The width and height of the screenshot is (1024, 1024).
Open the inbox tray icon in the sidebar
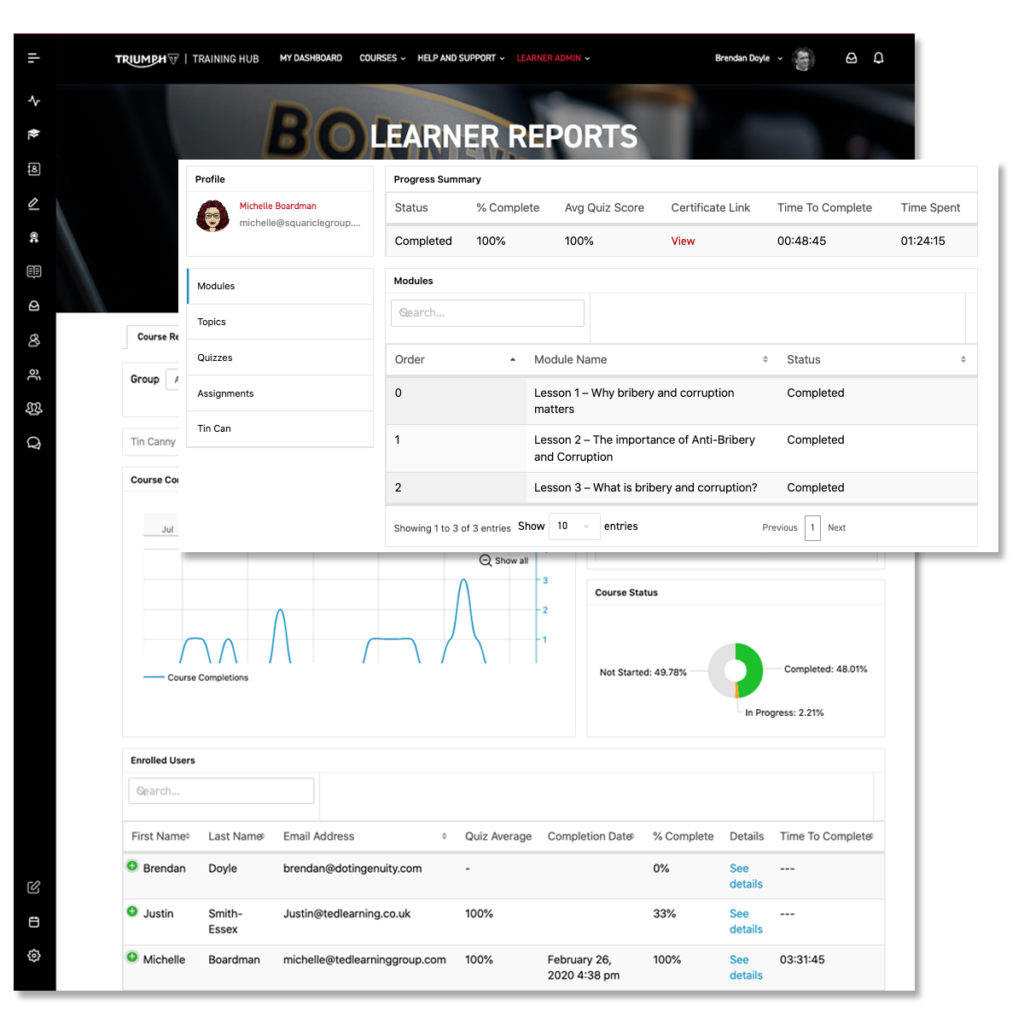(x=34, y=306)
